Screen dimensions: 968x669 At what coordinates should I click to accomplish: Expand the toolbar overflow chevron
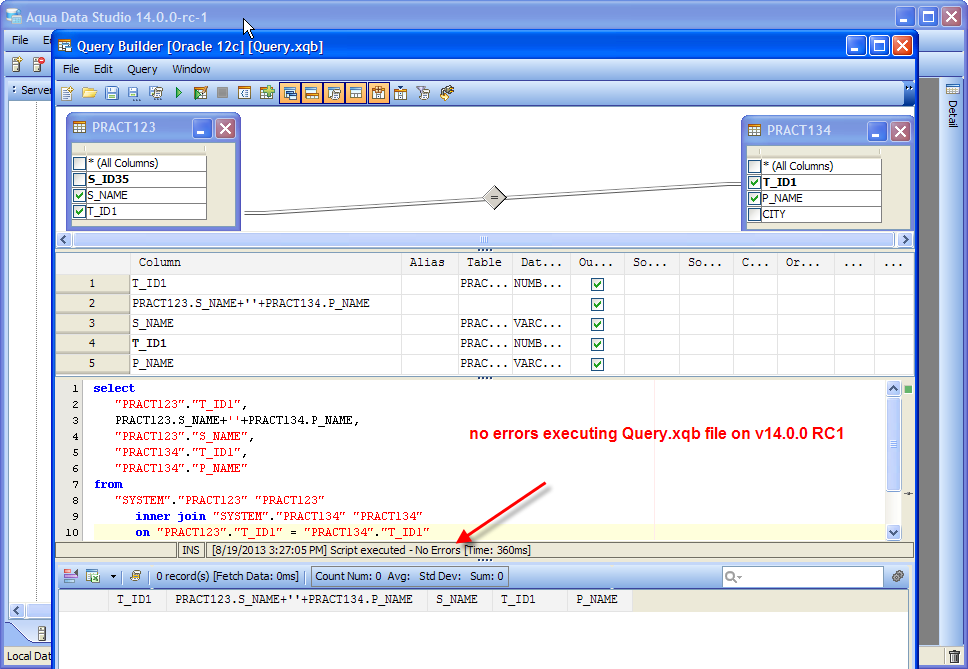909,88
